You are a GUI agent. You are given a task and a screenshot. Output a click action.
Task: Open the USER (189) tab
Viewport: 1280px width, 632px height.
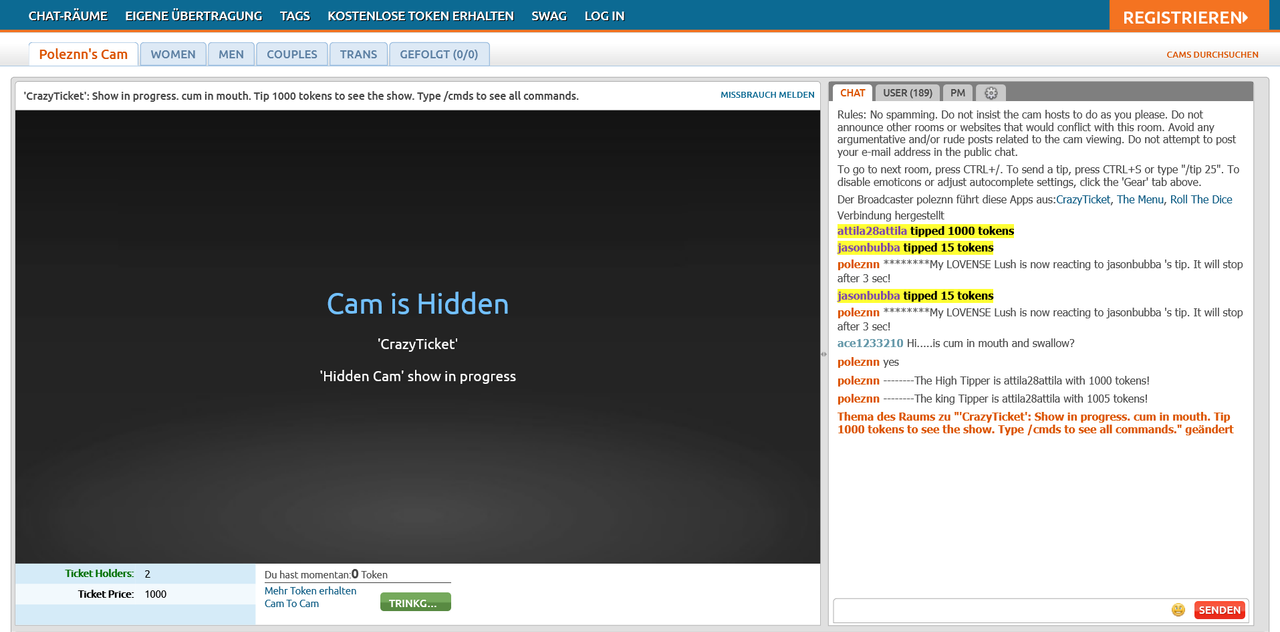pyautogui.click(x=908, y=93)
